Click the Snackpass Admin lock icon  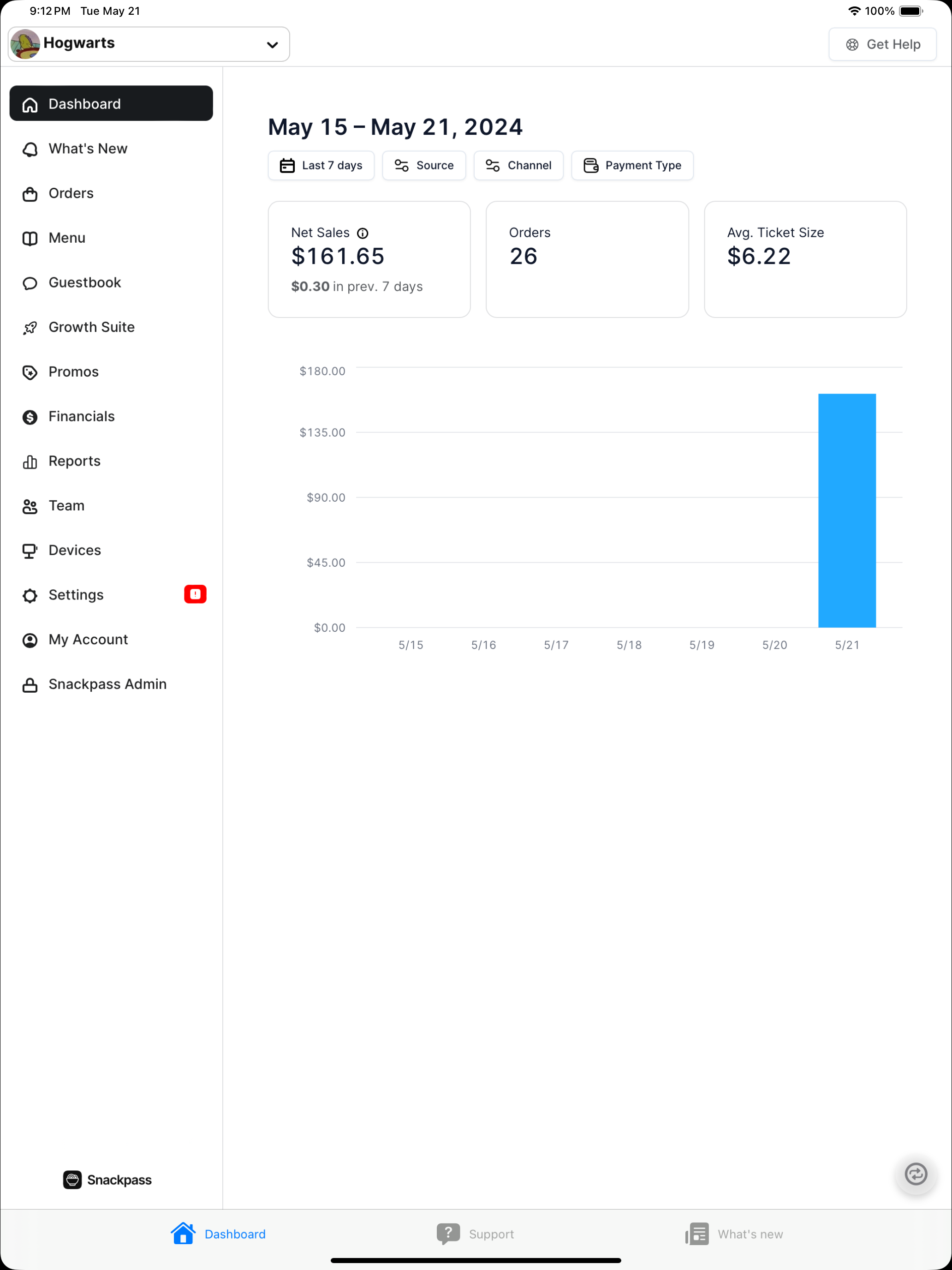(30, 685)
